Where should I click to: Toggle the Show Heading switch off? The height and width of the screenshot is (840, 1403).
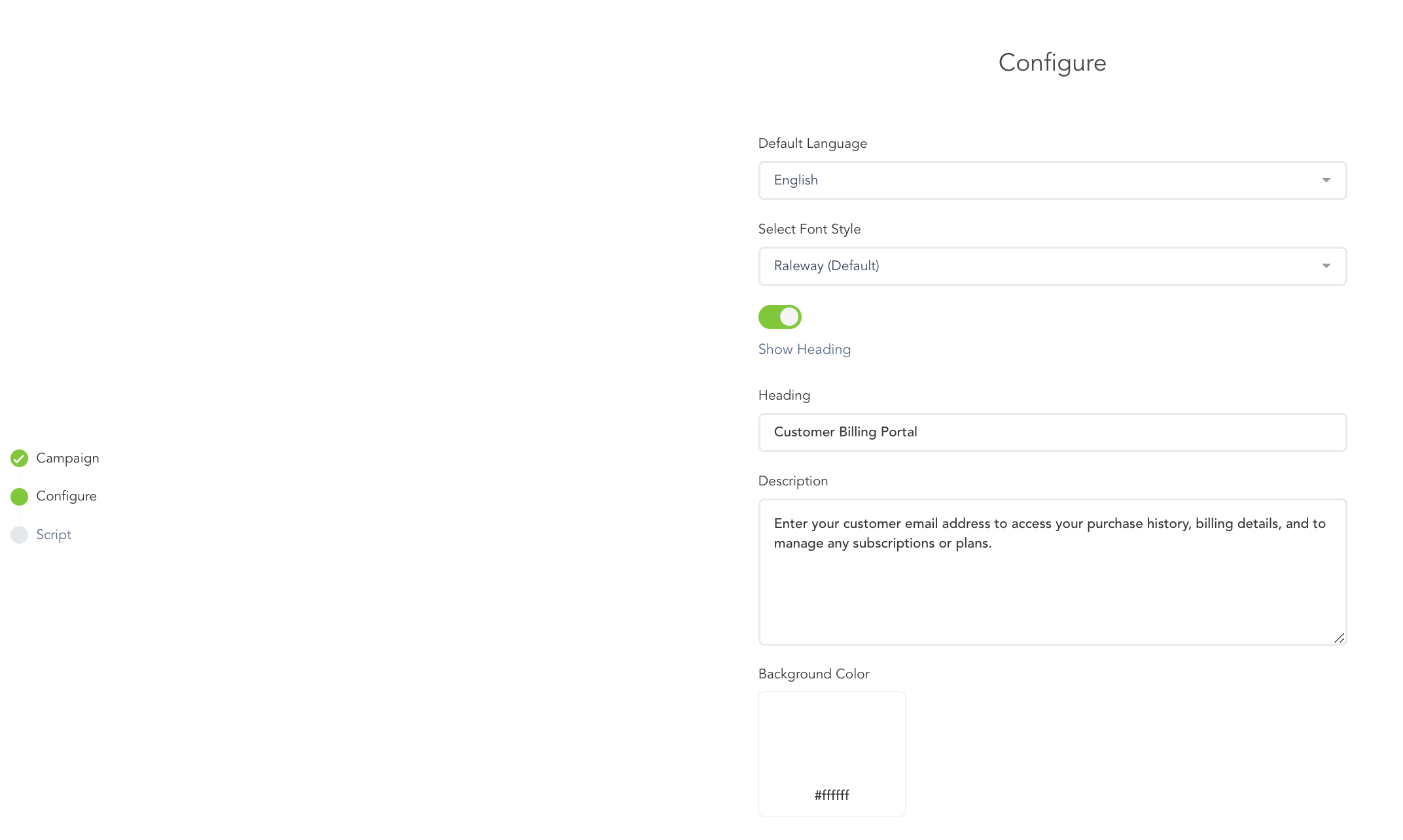779,317
